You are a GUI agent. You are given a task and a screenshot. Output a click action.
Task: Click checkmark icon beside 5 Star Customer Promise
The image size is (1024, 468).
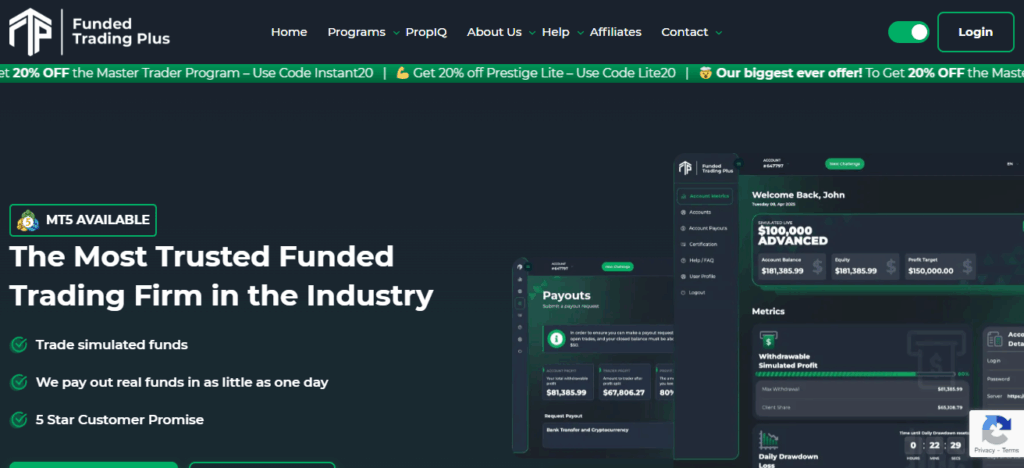click(18, 419)
